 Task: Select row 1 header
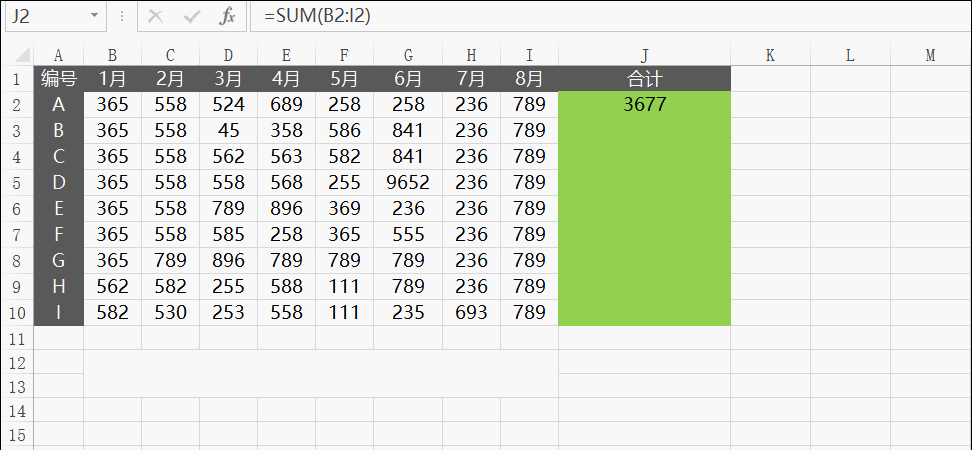[x=17, y=79]
